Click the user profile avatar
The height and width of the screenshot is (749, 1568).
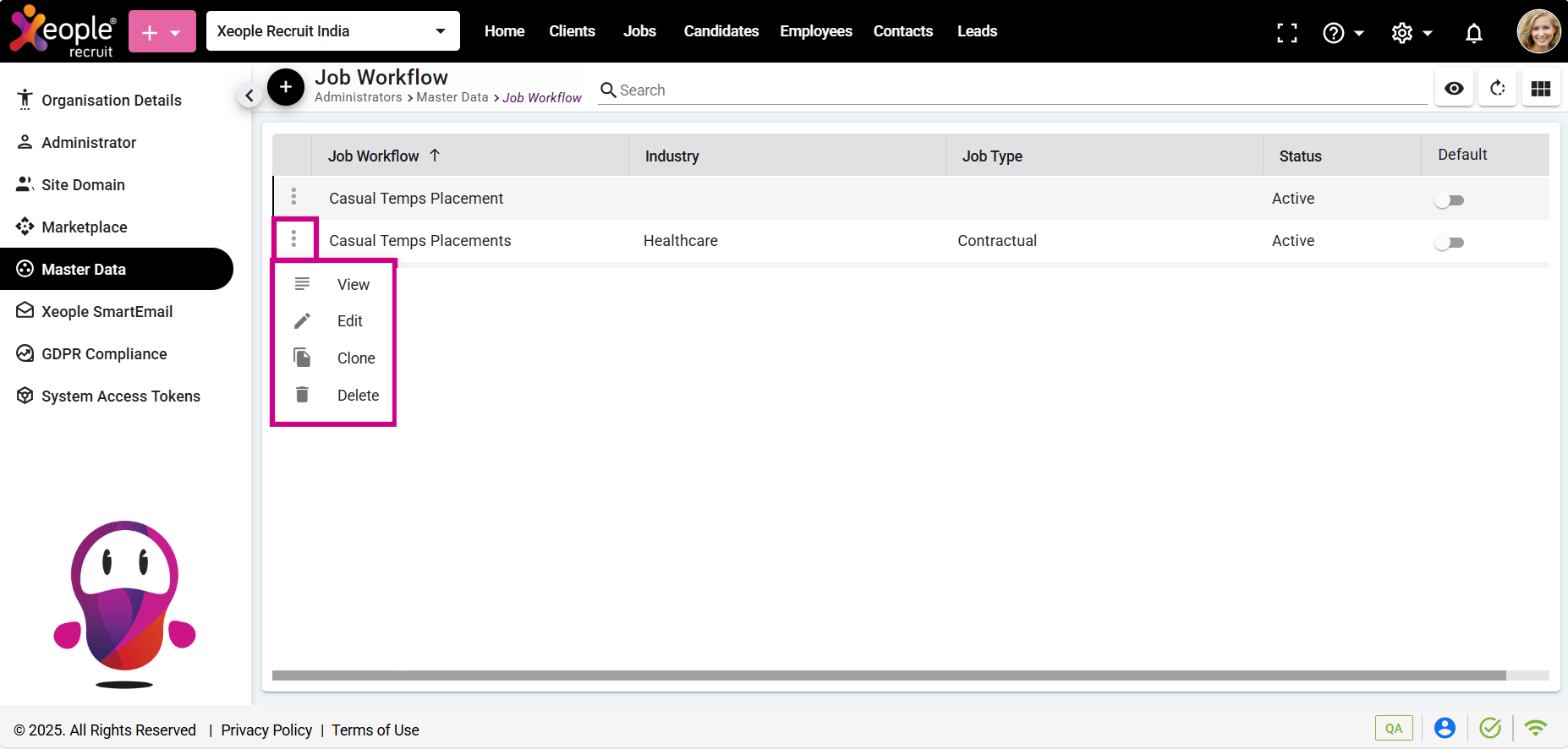(x=1538, y=31)
